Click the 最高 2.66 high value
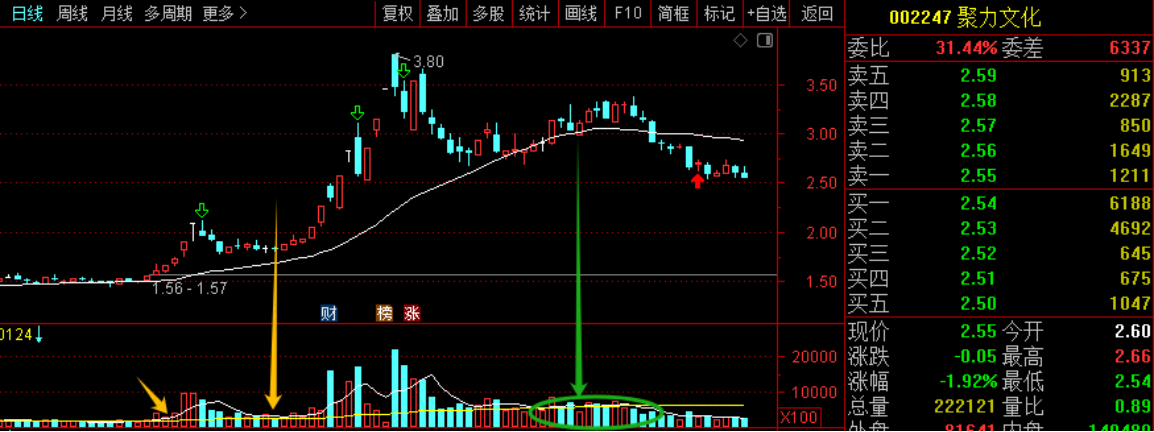This screenshot has height=432, width=1154. pos(1134,357)
